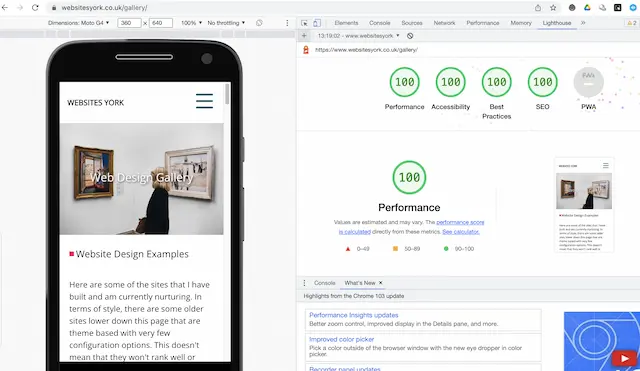The width and height of the screenshot is (640, 371).
Task: Activate the inspect element picker icon
Action: tap(304, 23)
